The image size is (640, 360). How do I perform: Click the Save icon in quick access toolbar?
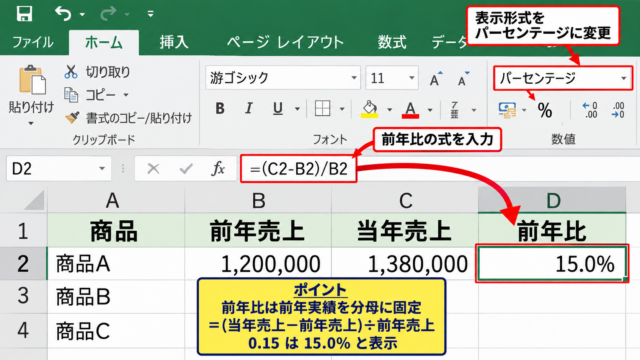point(24,13)
